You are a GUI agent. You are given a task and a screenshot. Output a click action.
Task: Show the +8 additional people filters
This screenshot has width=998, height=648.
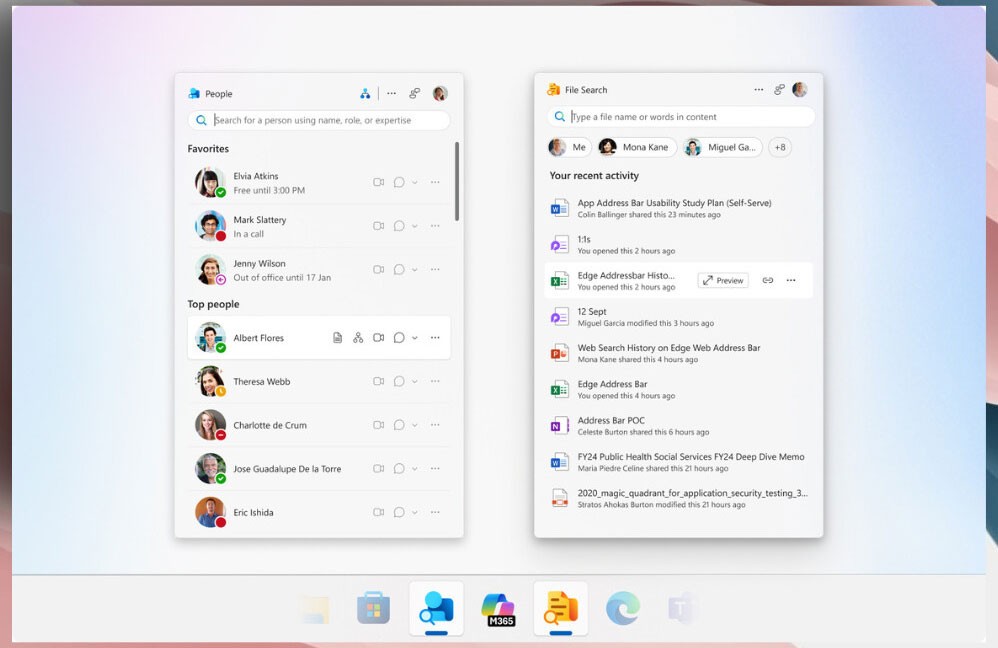point(780,147)
